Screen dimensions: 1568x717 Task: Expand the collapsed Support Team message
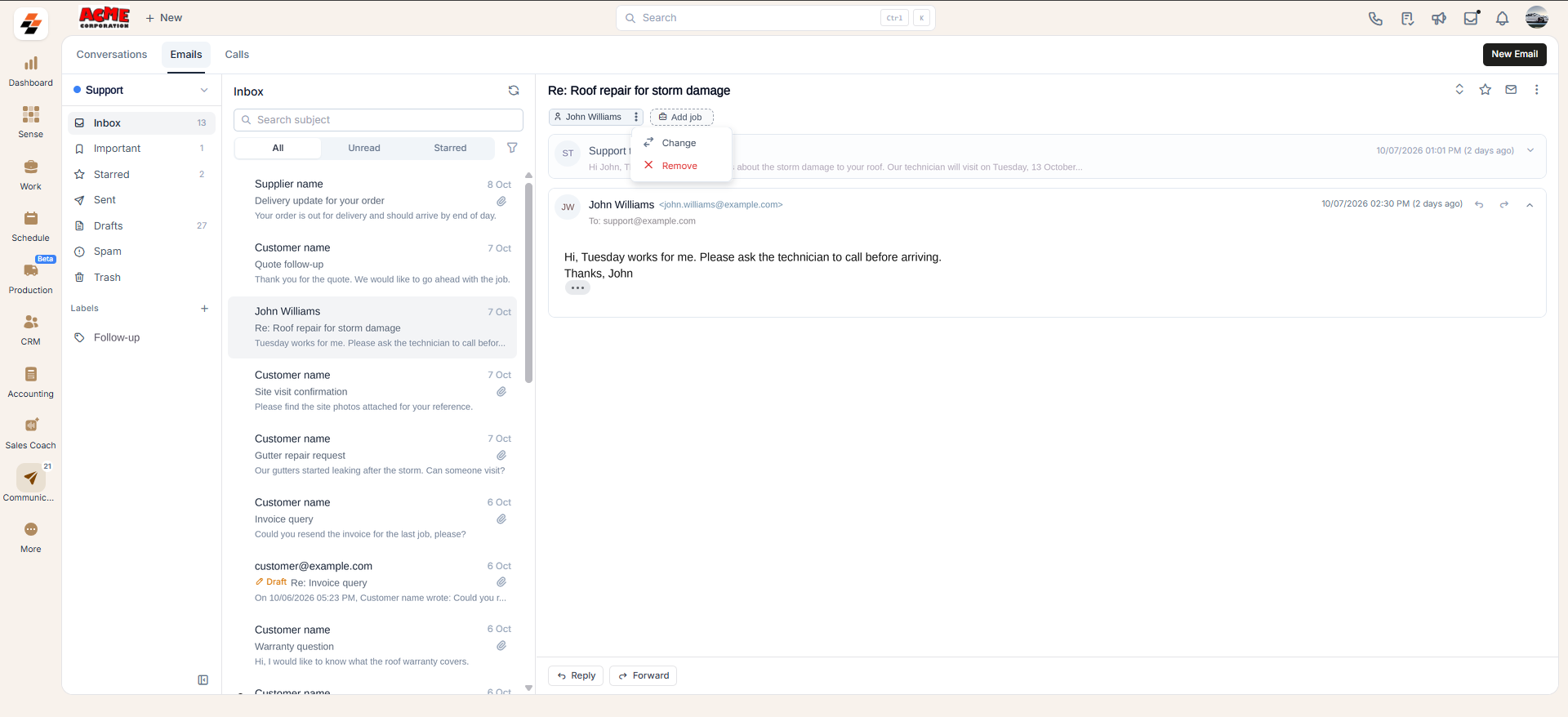point(1530,150)
